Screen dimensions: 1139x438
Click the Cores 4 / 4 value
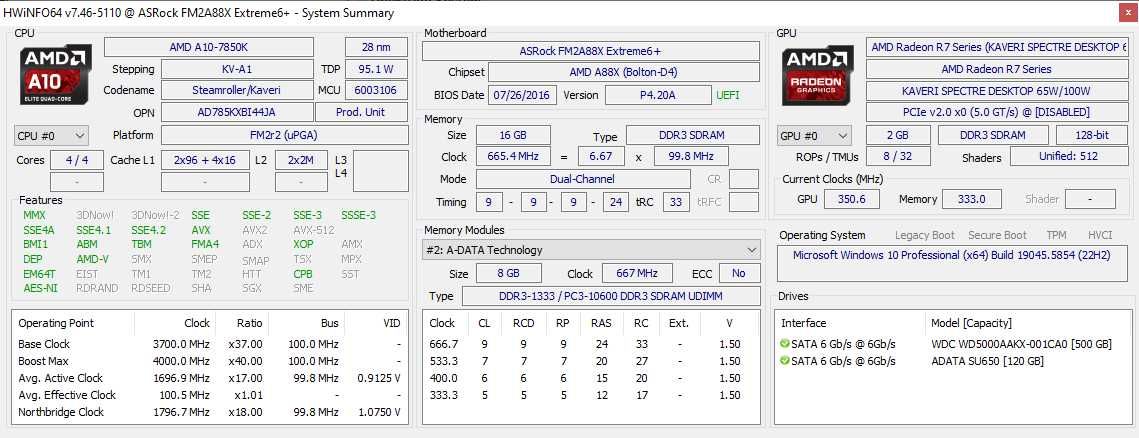point(77,161)
